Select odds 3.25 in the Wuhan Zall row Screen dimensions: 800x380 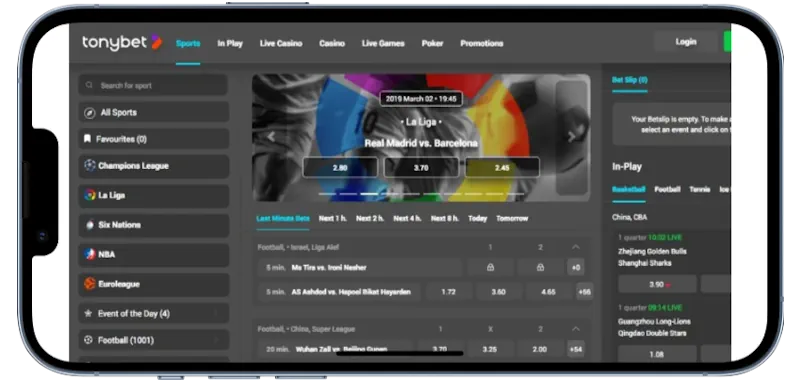(x=490, y=349)
